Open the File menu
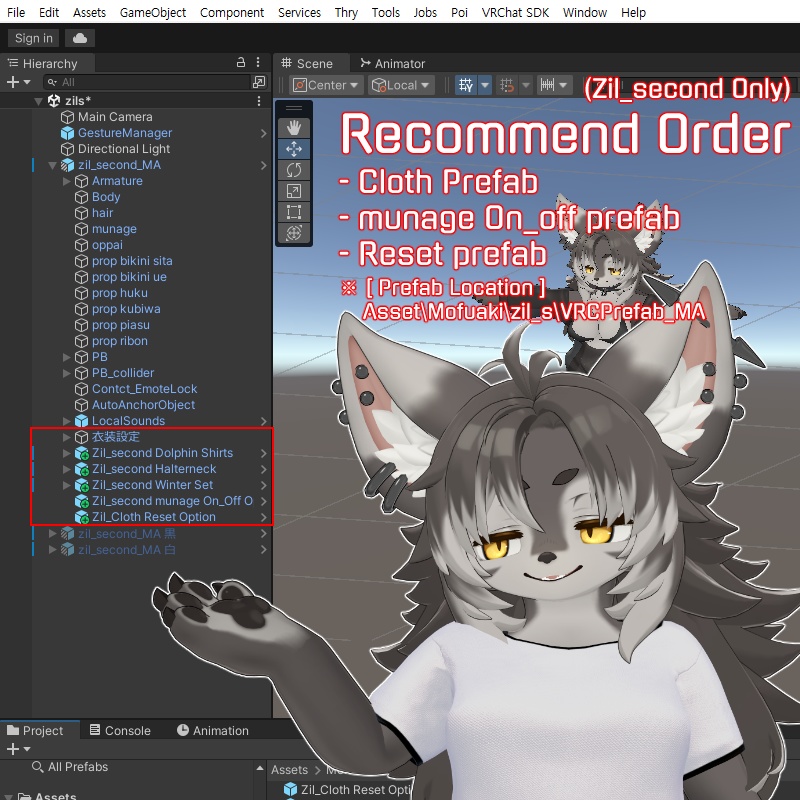The height and width of the screenshot is (800, 800). [x=16, y=12]
